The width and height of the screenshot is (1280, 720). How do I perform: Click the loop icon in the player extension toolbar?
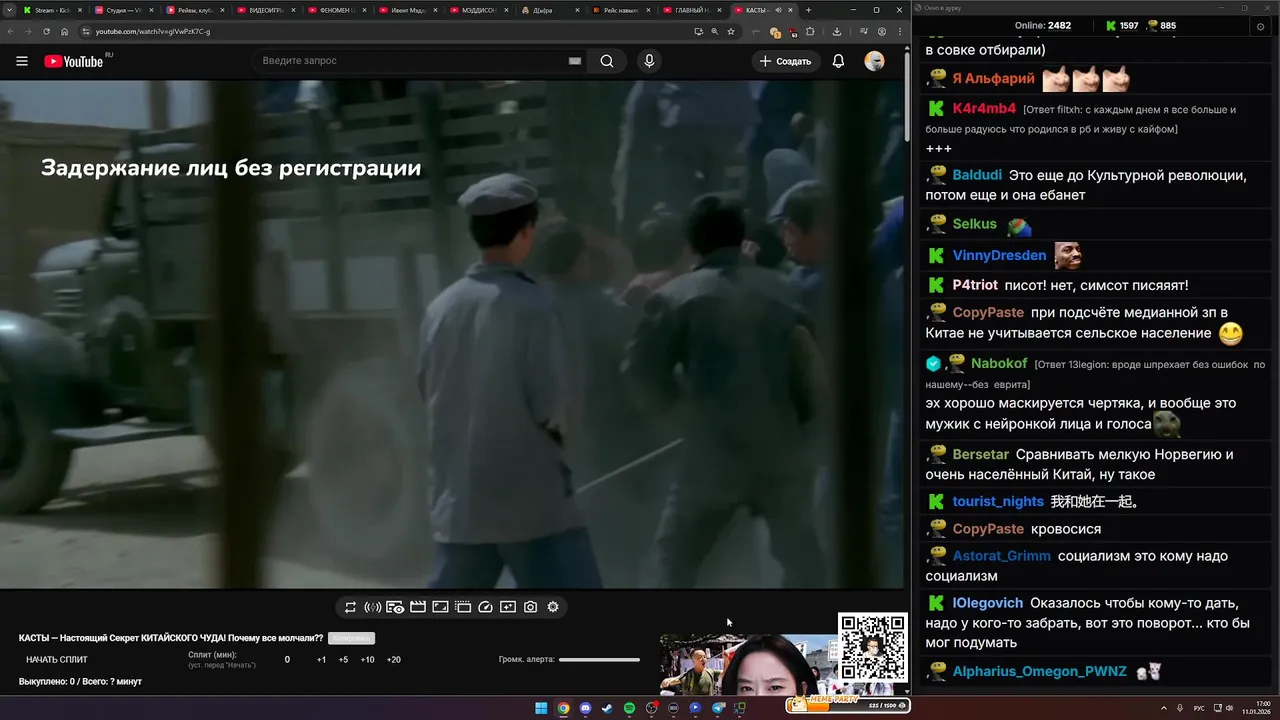(350, 607)
